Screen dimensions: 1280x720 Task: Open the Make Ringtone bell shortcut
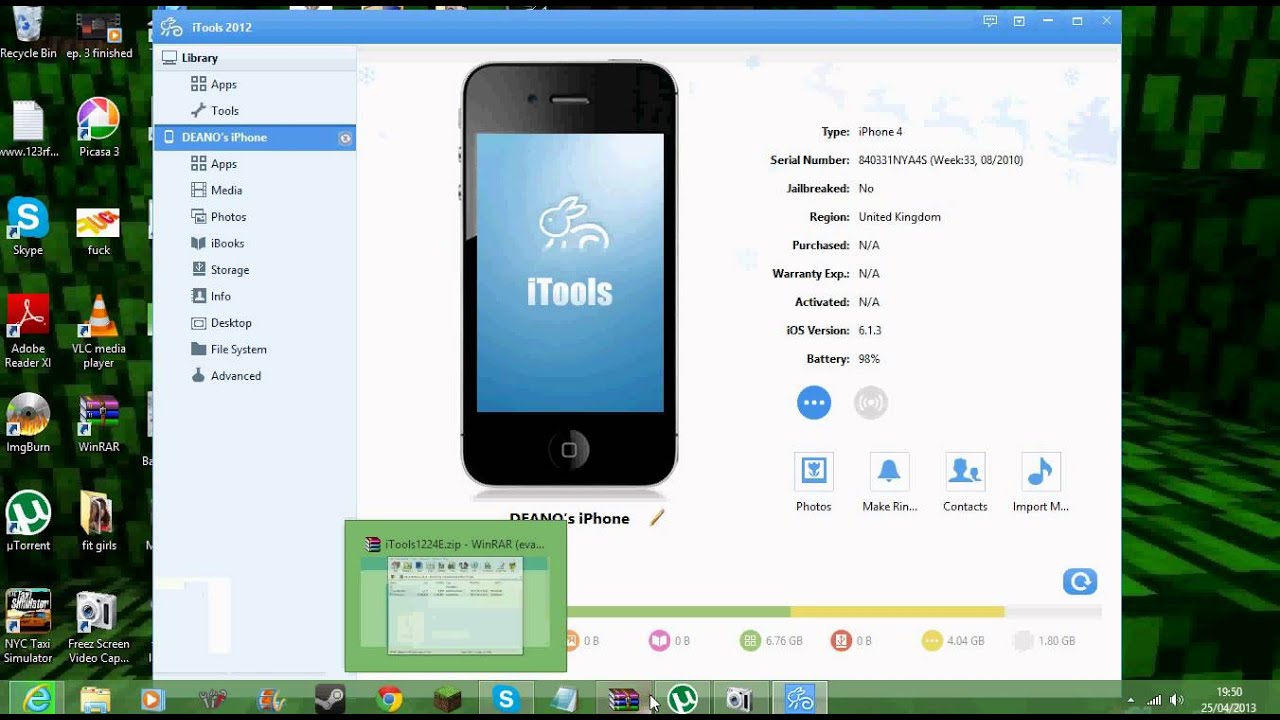[x=889, y=471]
